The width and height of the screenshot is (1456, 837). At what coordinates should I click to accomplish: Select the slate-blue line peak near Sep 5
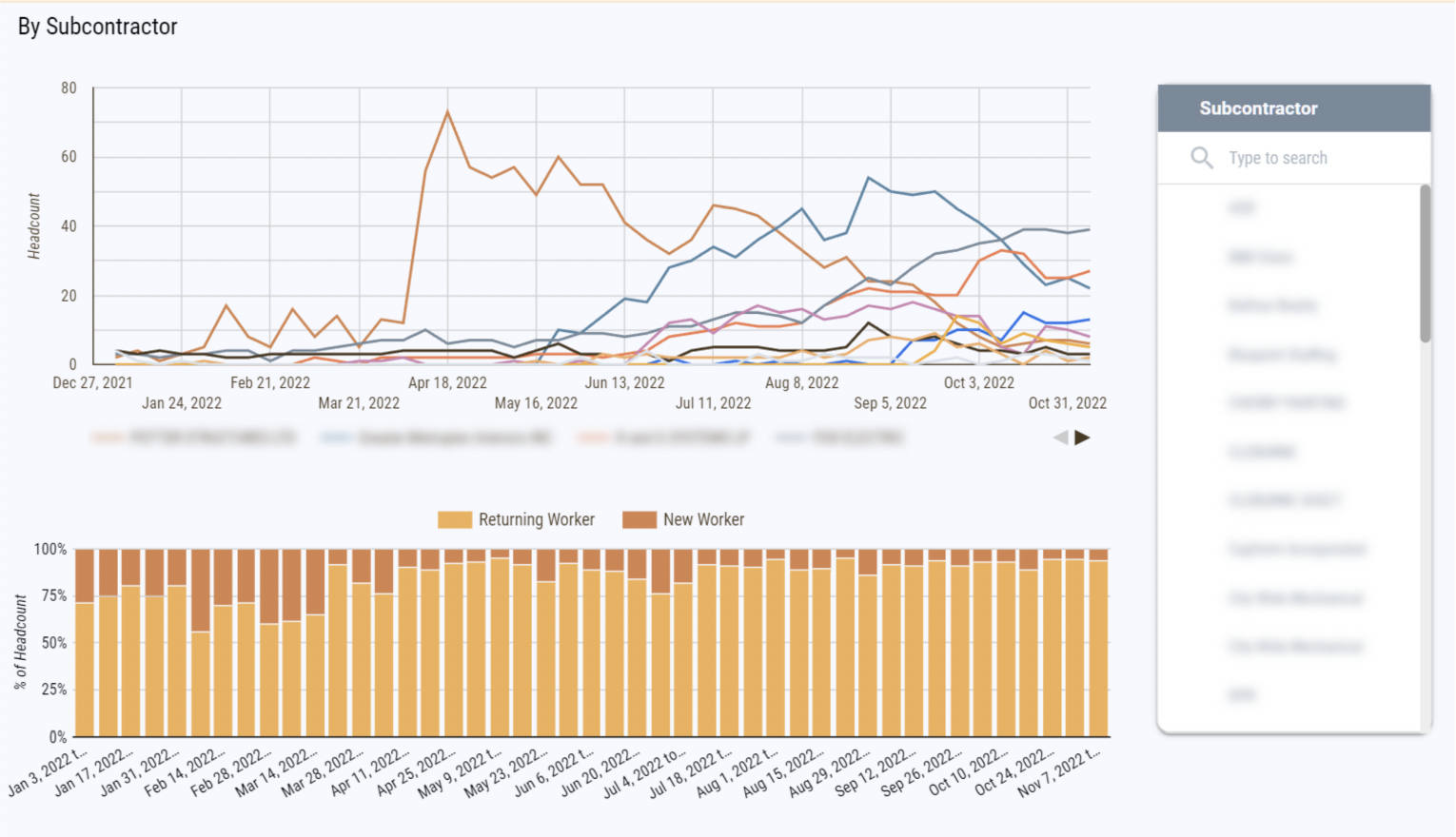coord(869,178)
